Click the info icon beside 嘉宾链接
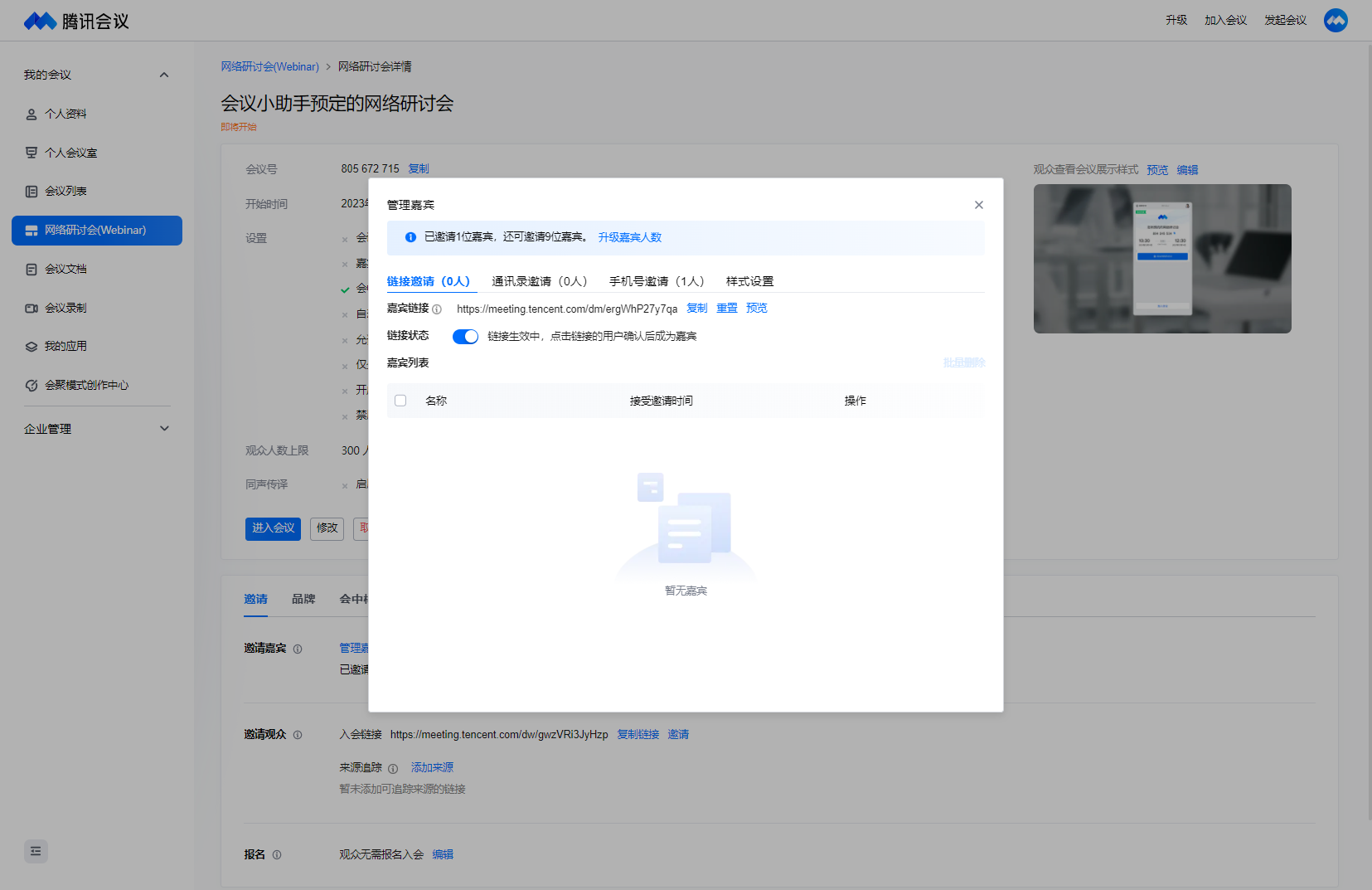The width and height of the screenshot is (1372, 890). click(437, 309)
